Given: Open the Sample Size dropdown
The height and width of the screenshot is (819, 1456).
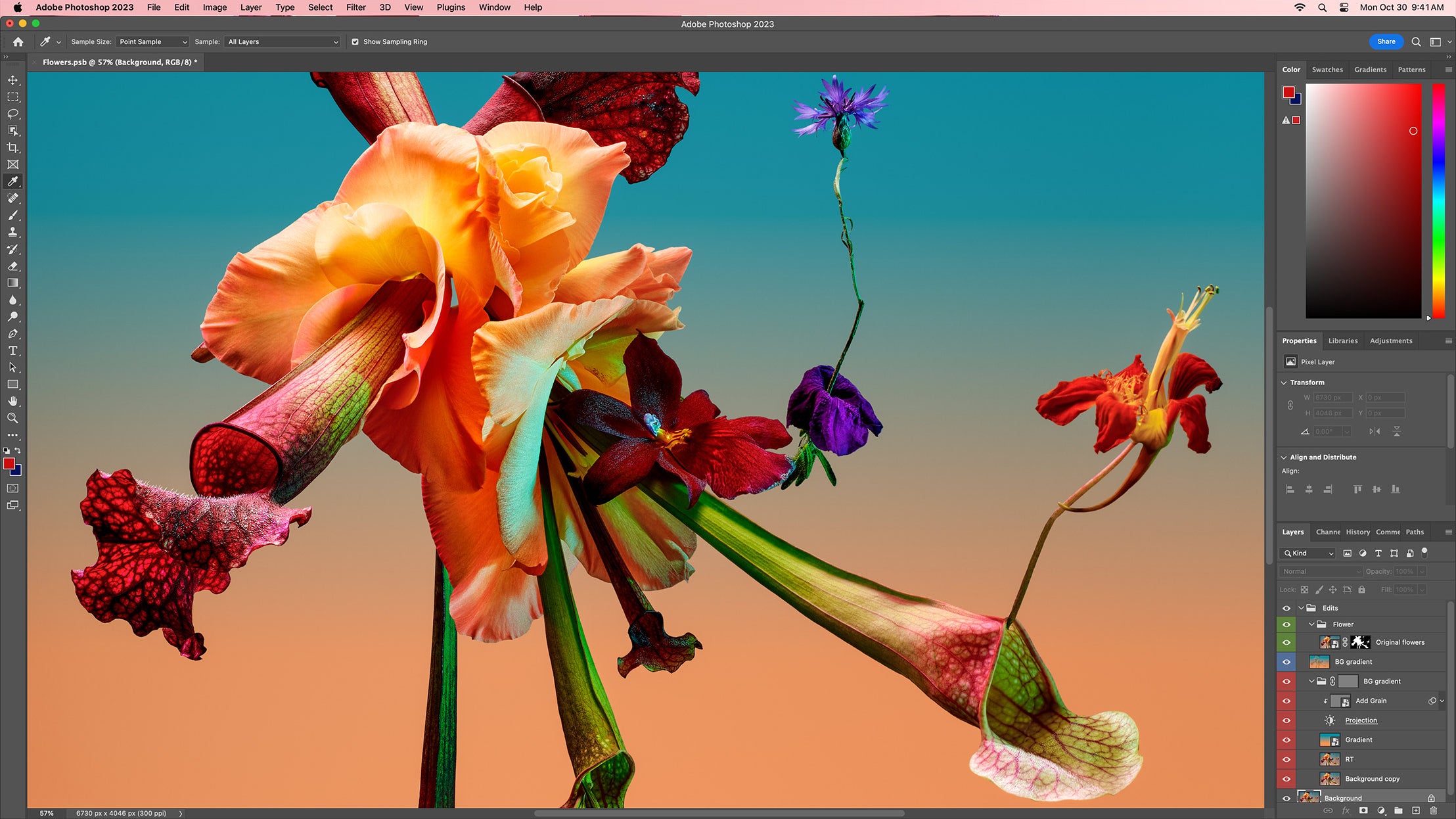Looking at the screenshot, I should 152,41.
